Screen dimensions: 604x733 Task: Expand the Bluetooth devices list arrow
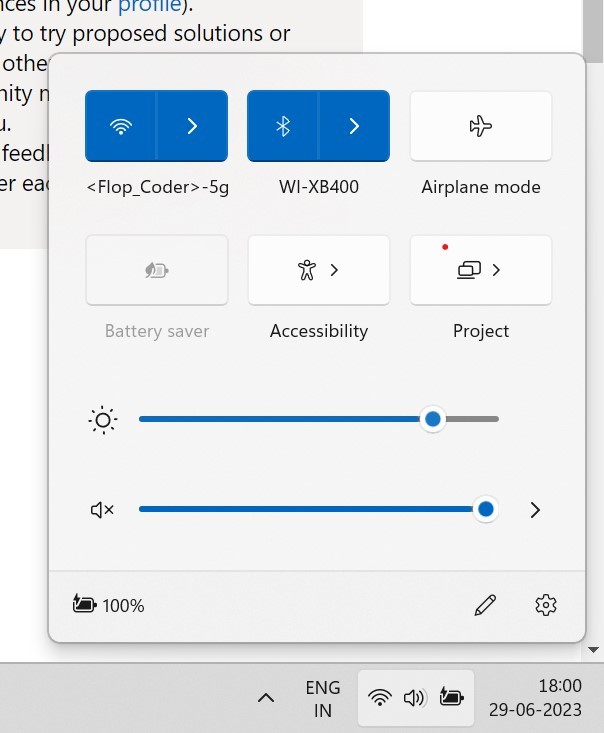point(354,126)
